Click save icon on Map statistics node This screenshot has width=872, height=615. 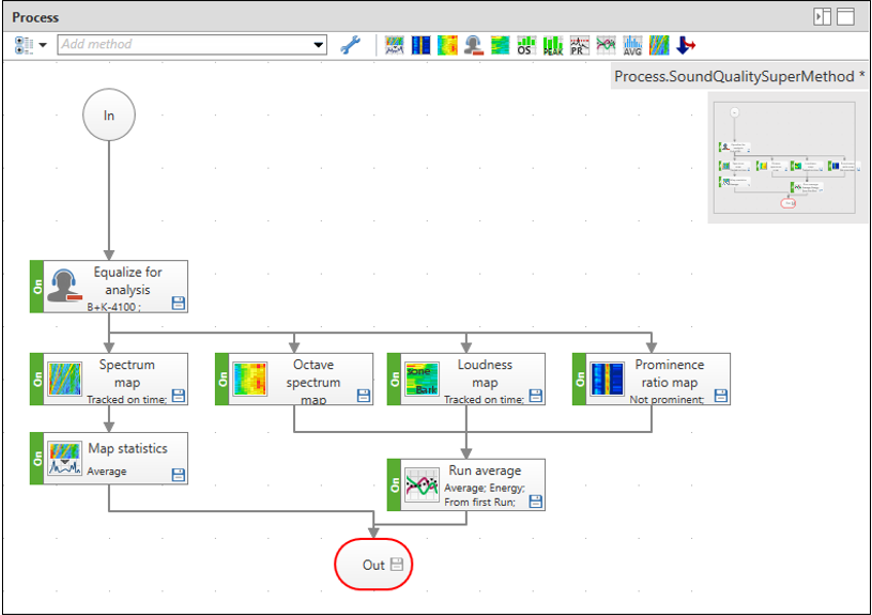(179, 473)
